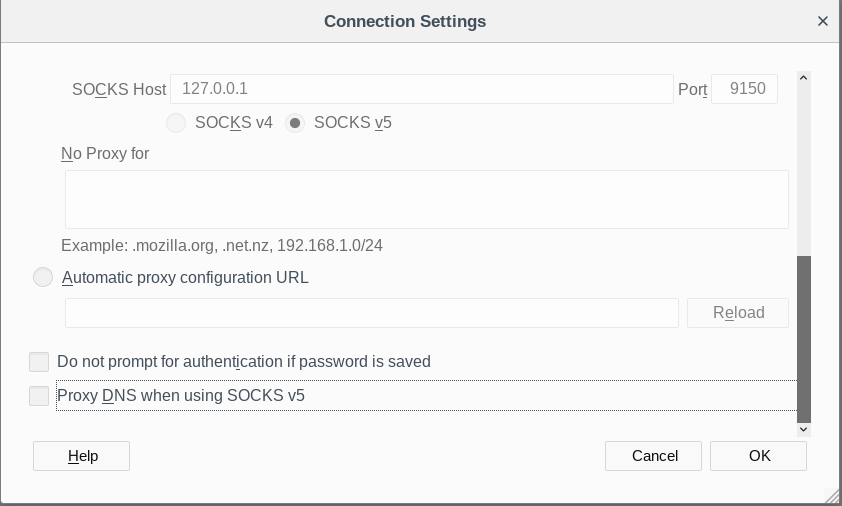Click the scroll up arrow icon

point(803,78)
